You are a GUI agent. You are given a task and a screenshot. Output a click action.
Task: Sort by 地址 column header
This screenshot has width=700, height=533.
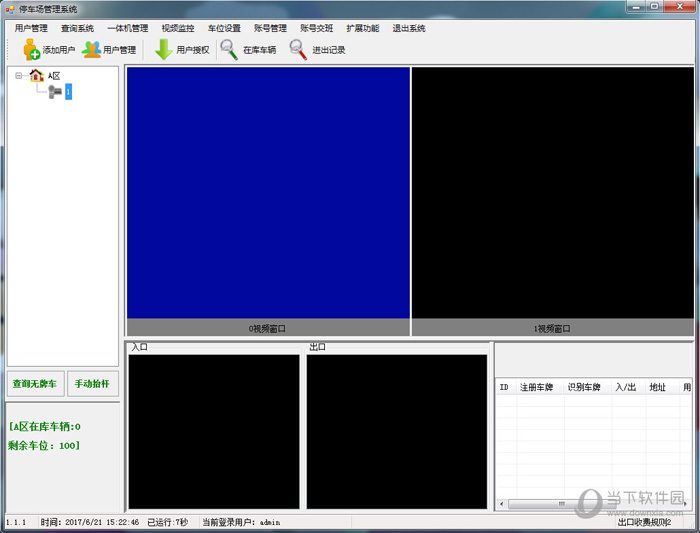click(663, 387)
